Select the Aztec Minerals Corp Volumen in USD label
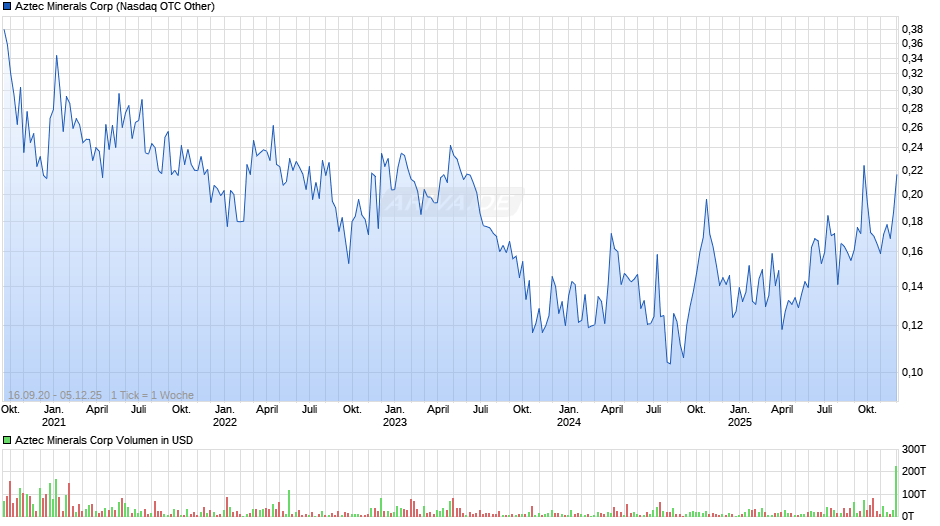This screenshot has width=940, height=526. point(104,440)
